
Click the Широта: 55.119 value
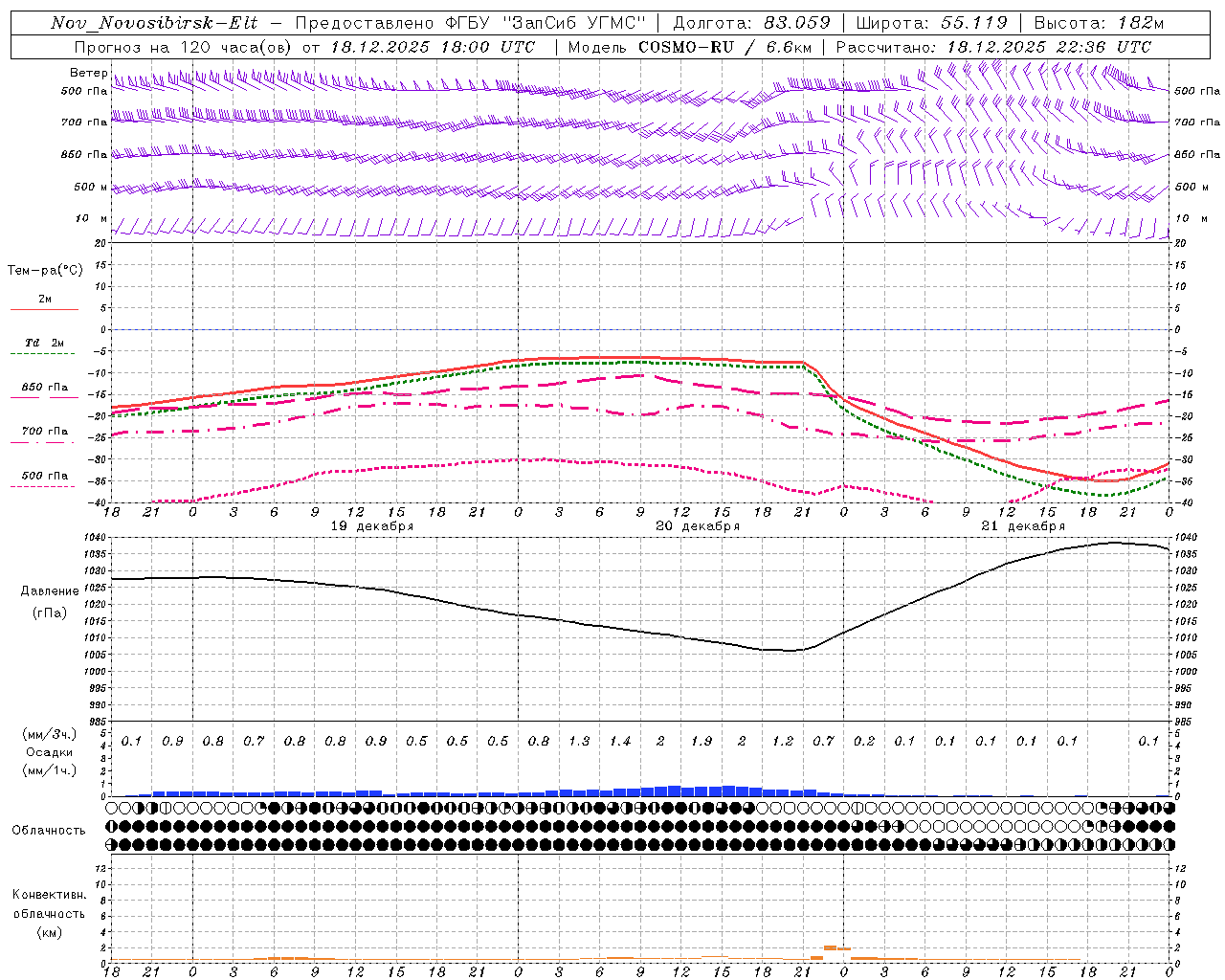931,23
